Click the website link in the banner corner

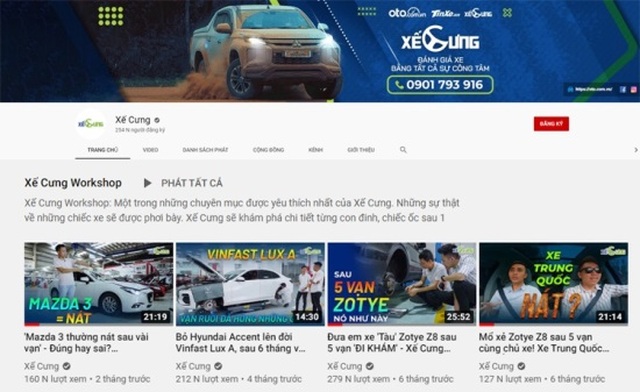click(x=590, y=89)
